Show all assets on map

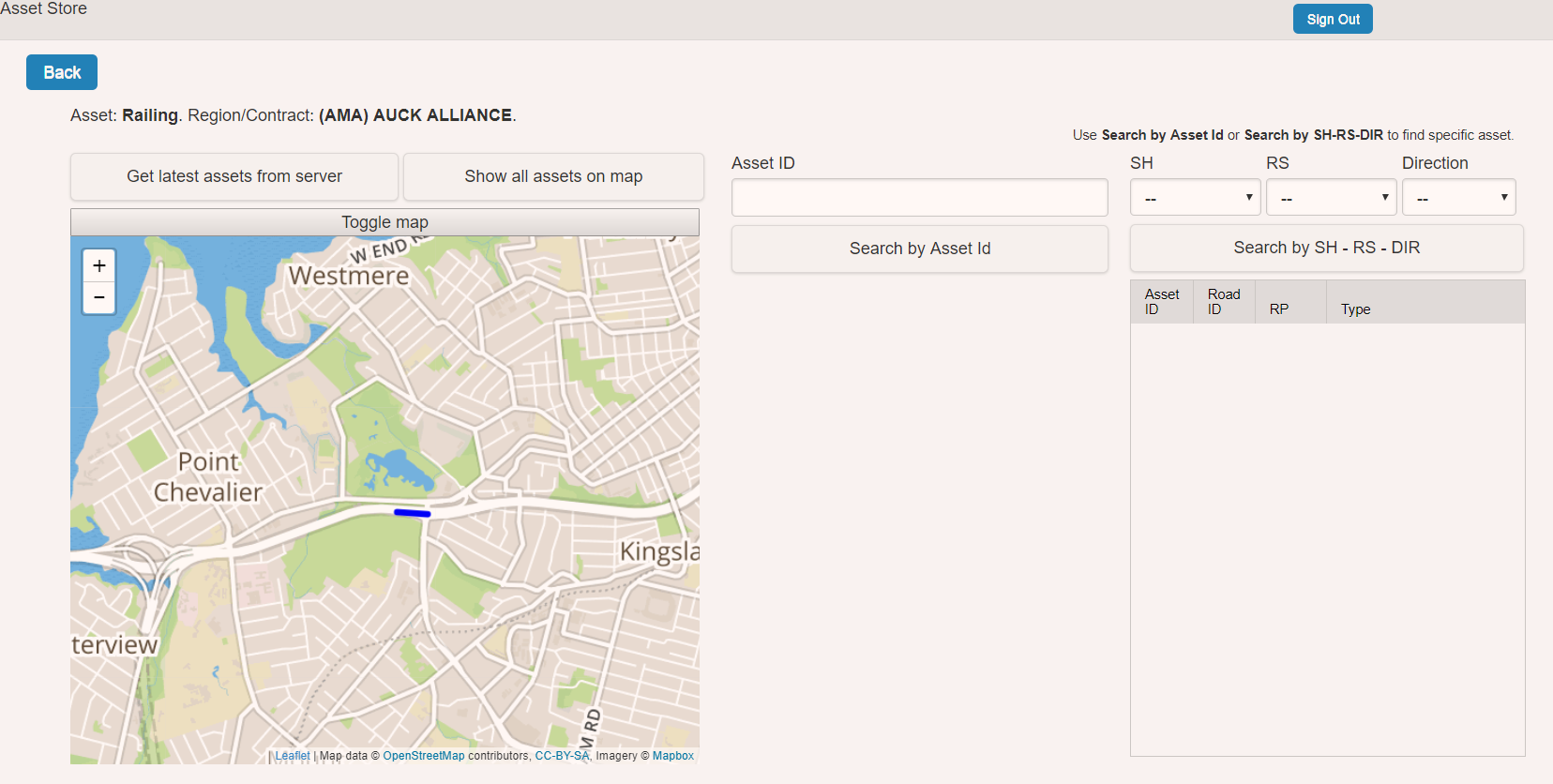pyautogui.click(x=553, y=176)
